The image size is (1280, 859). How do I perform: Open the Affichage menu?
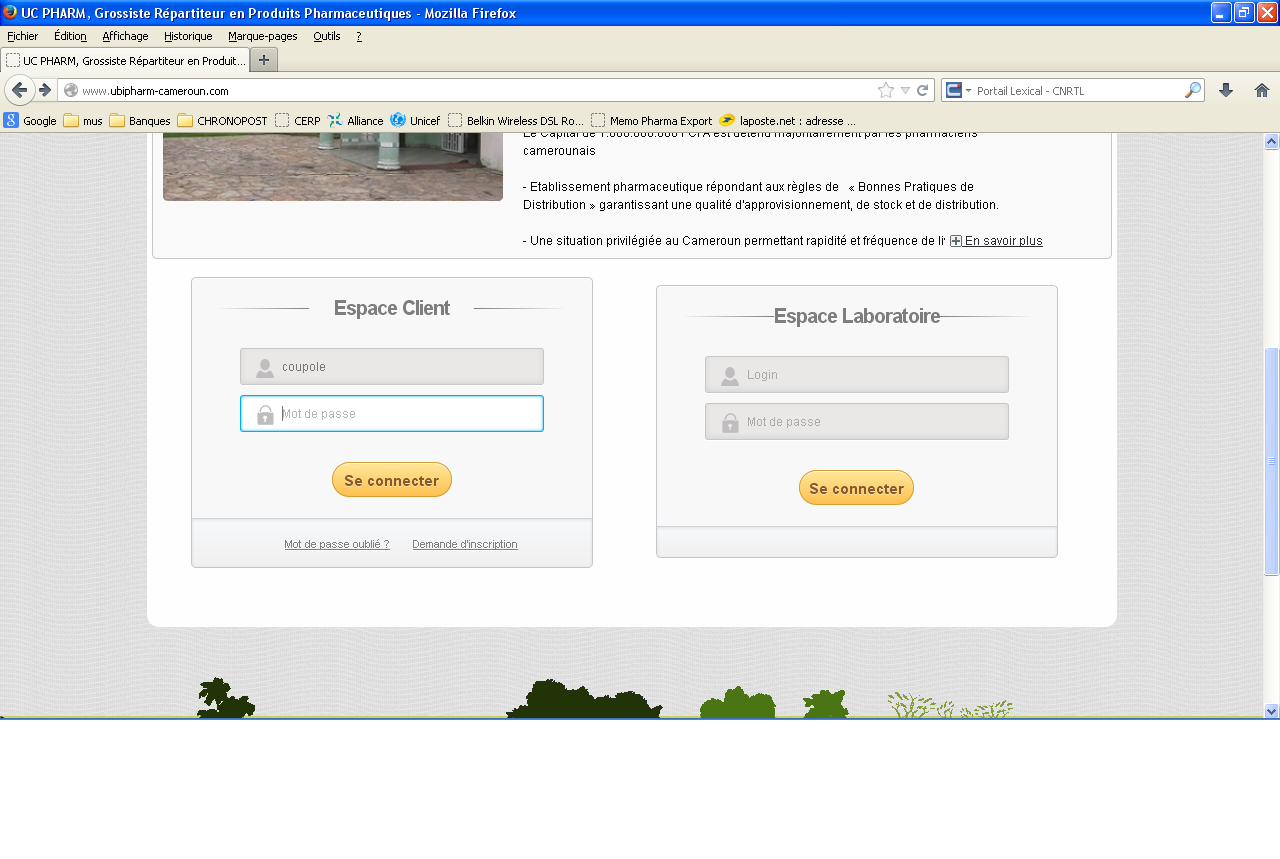(125, 36)
